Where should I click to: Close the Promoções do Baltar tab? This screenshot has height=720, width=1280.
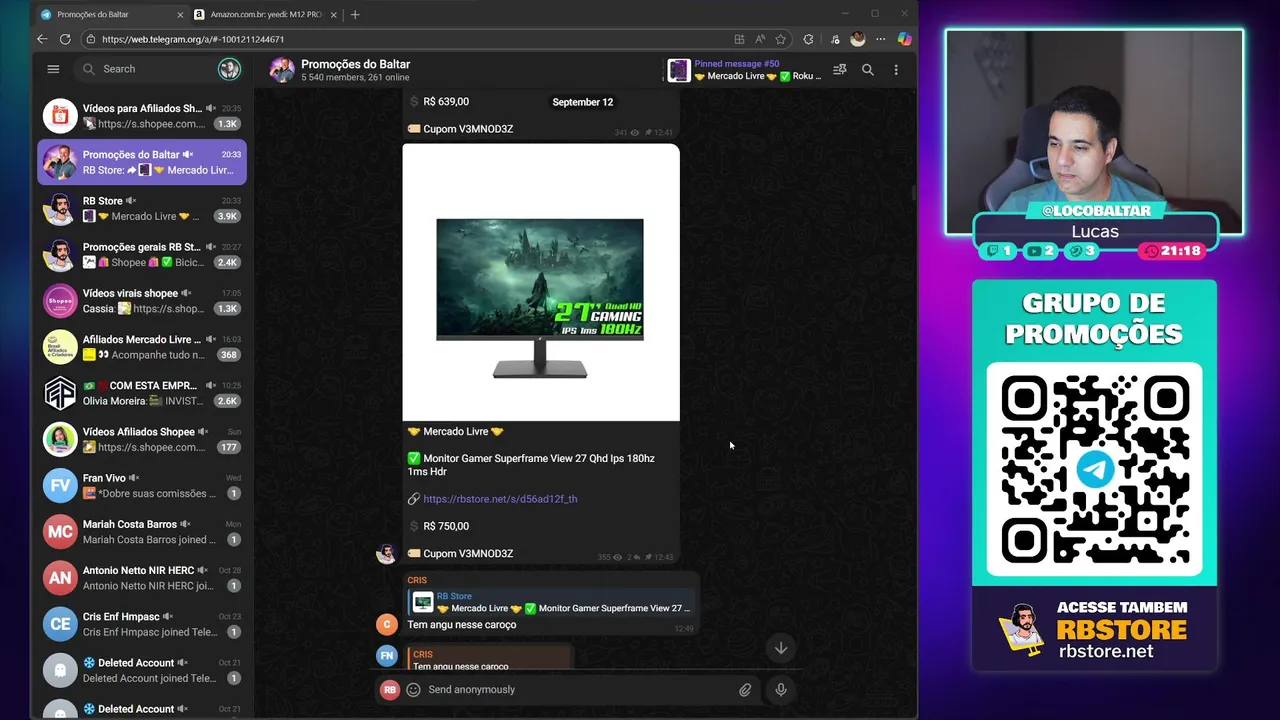click(x=180, y=15)
